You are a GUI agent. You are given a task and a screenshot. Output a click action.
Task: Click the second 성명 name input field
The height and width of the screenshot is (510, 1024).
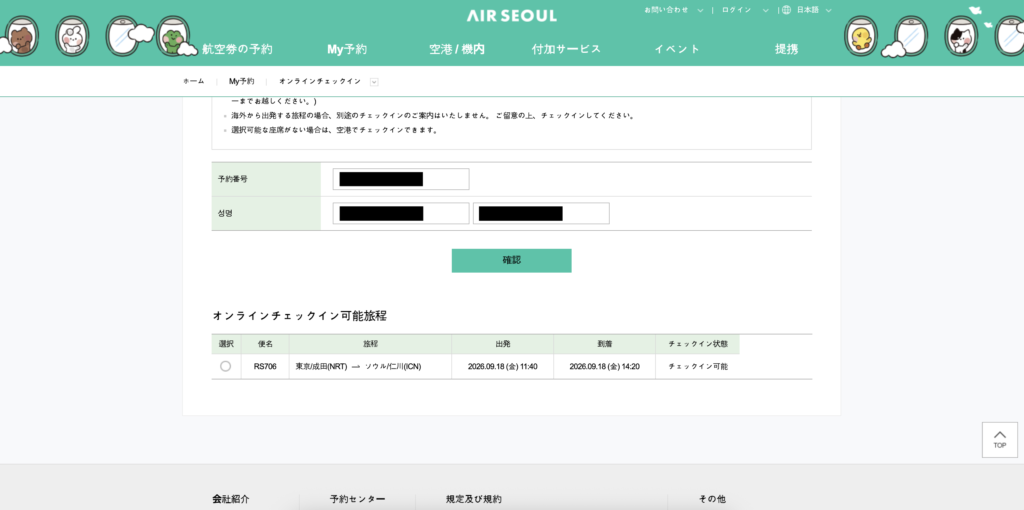[x=541, y=214]
